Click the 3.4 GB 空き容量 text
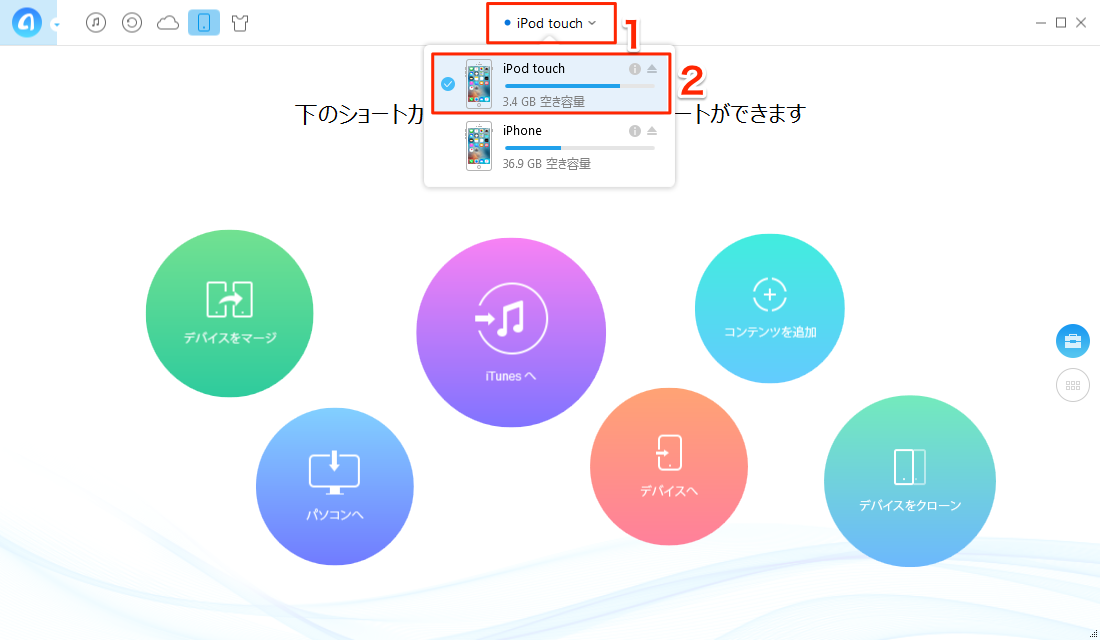Viewport: 1100px width, 640px height. tap(543, 102)
